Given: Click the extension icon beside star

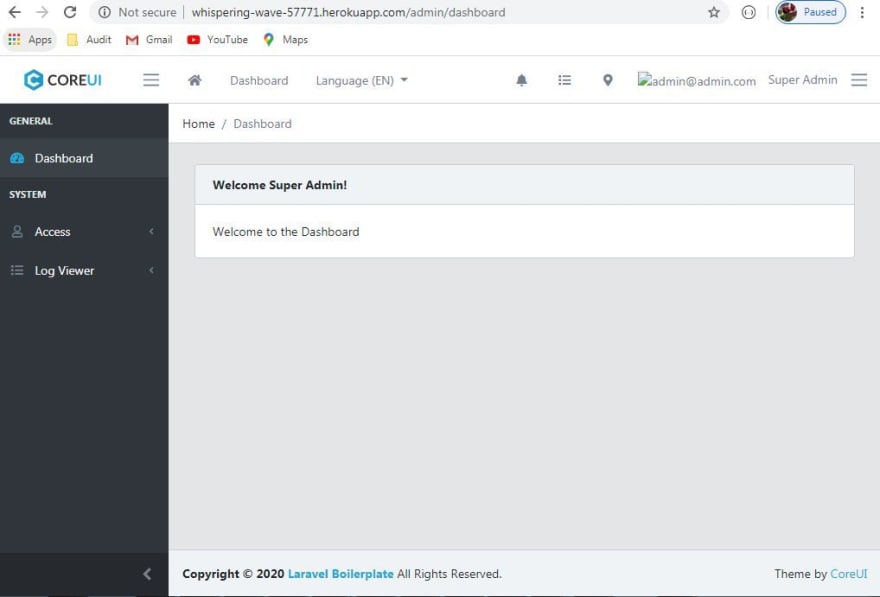Looking at the screenshot, I should click(x=748, y=12).
